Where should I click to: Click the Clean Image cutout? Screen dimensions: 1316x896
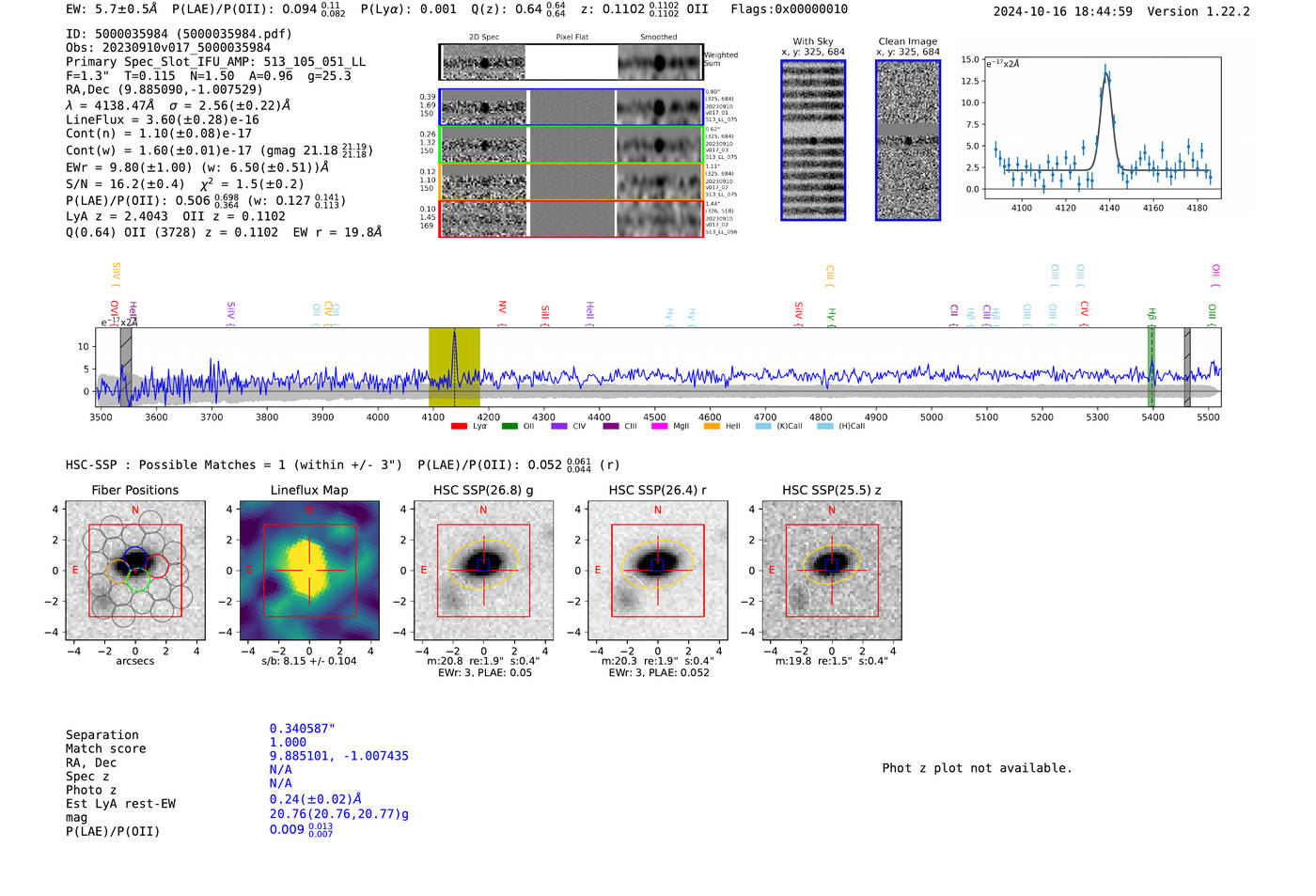(x=908, y=140)
